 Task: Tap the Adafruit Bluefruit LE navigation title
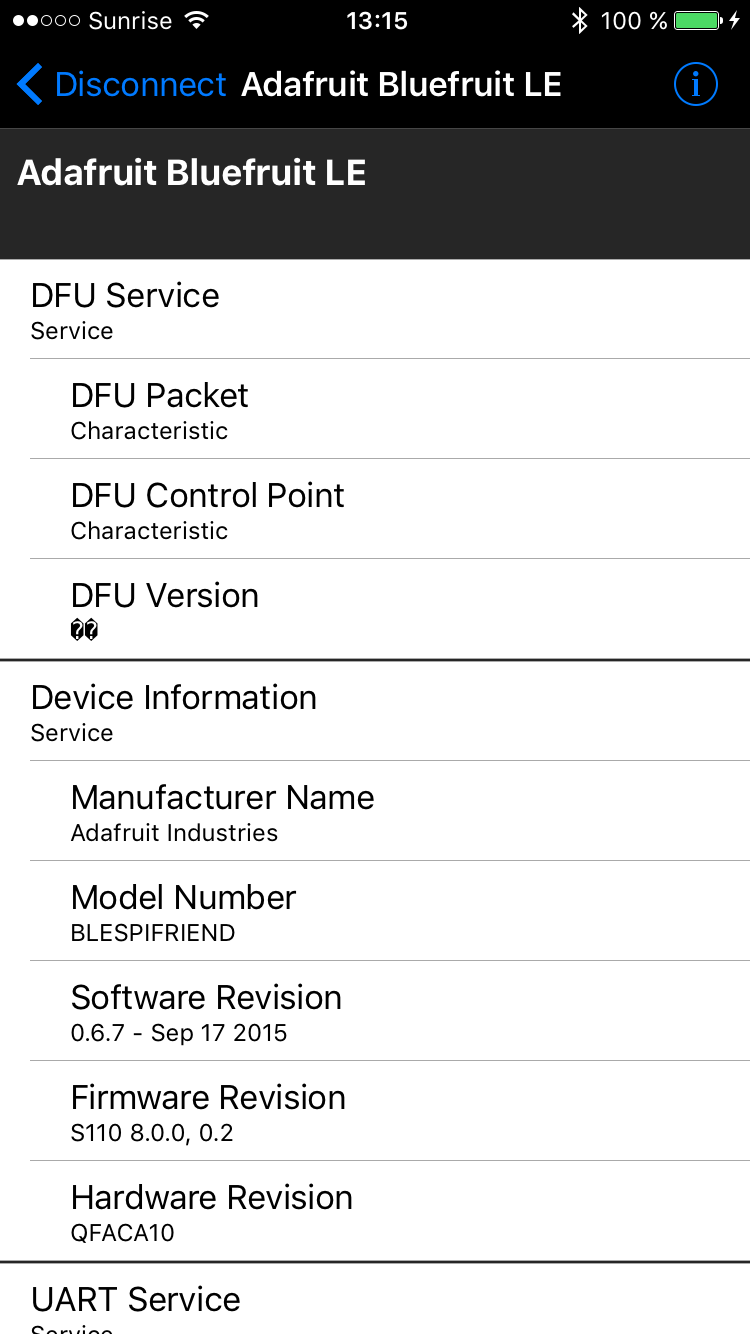[x=401, y=85]
